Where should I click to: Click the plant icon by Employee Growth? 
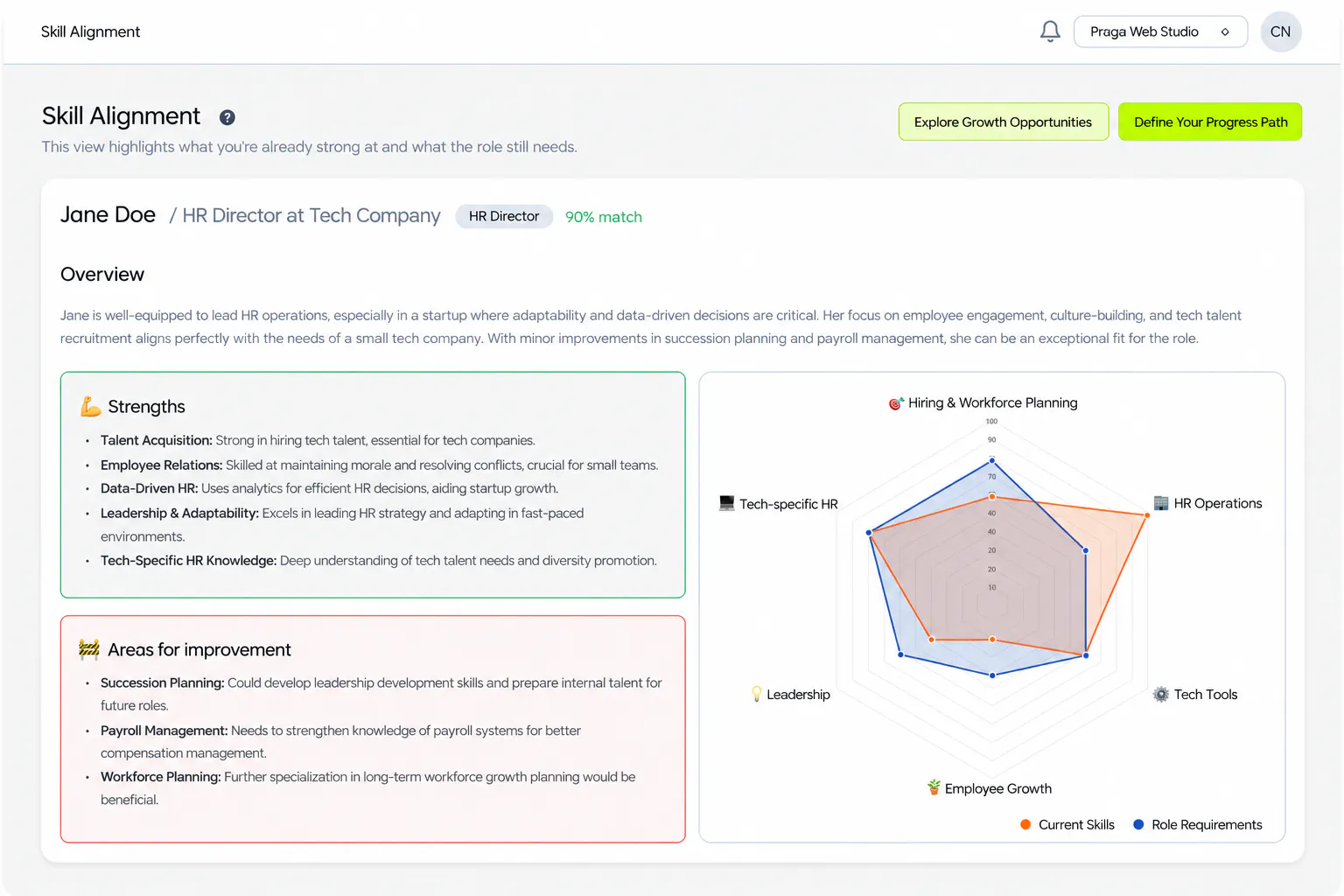pyautogui.click(x=934, y=787)
